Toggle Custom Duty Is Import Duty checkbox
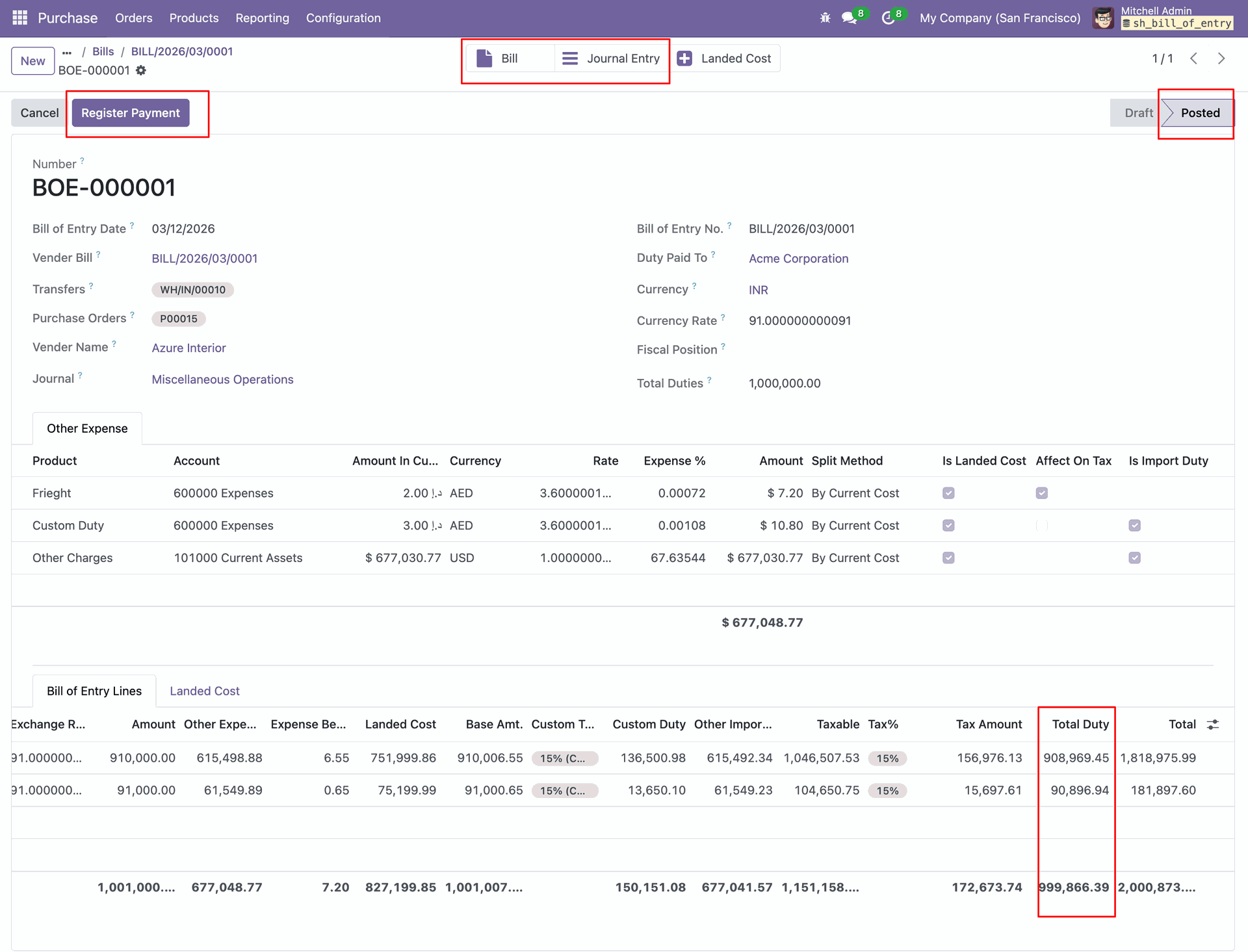The width and height of the screenshot is (1248, 952). [1134, 526]
